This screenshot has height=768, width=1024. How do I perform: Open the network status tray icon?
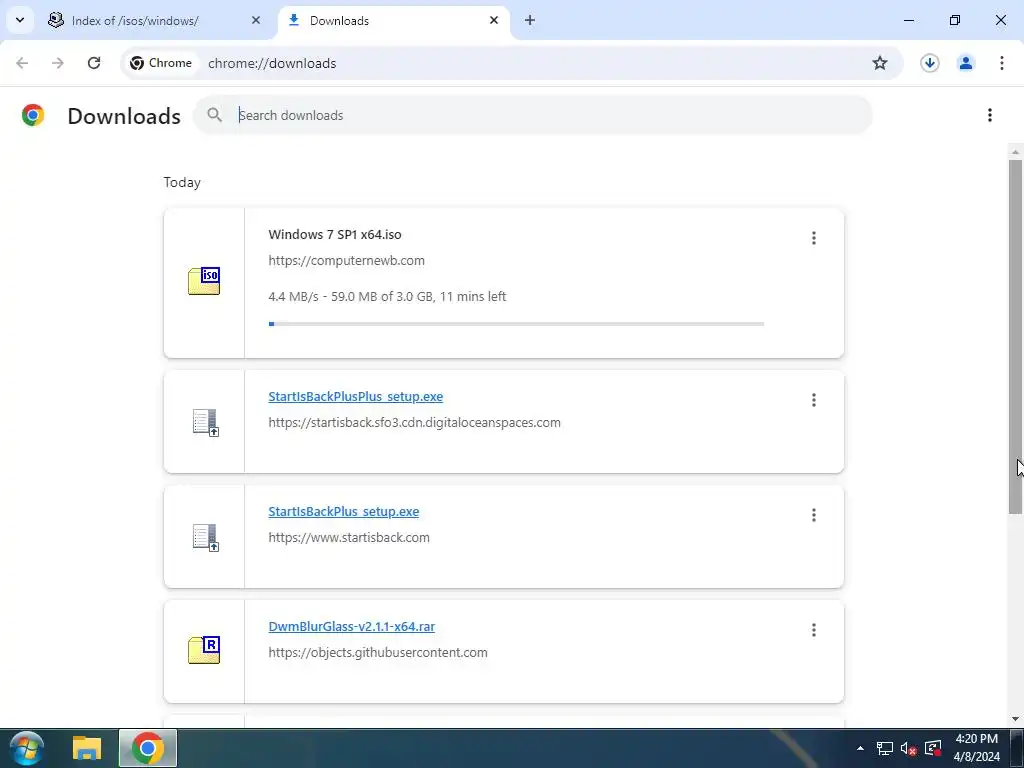pos(884,748)
